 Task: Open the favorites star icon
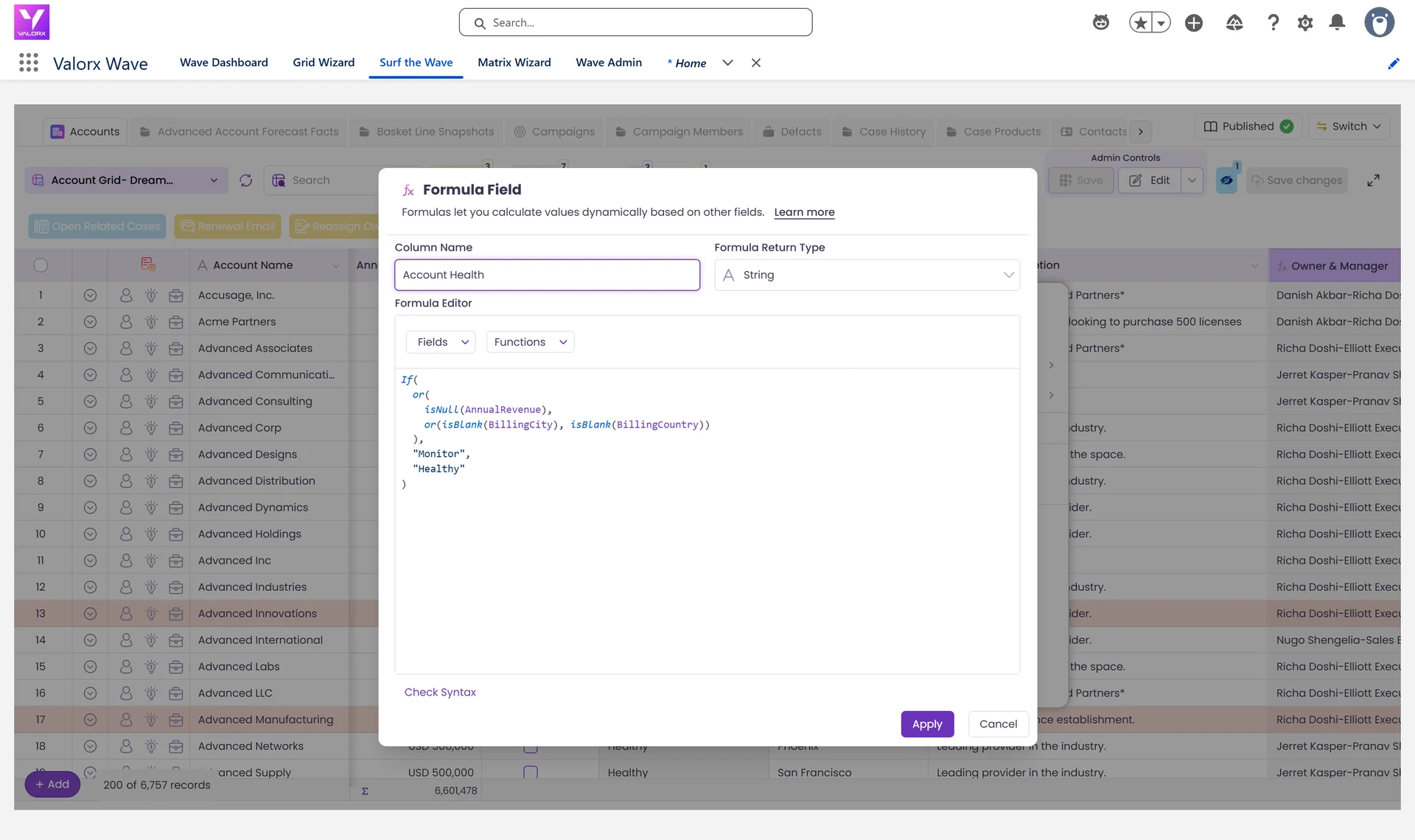1141,23
